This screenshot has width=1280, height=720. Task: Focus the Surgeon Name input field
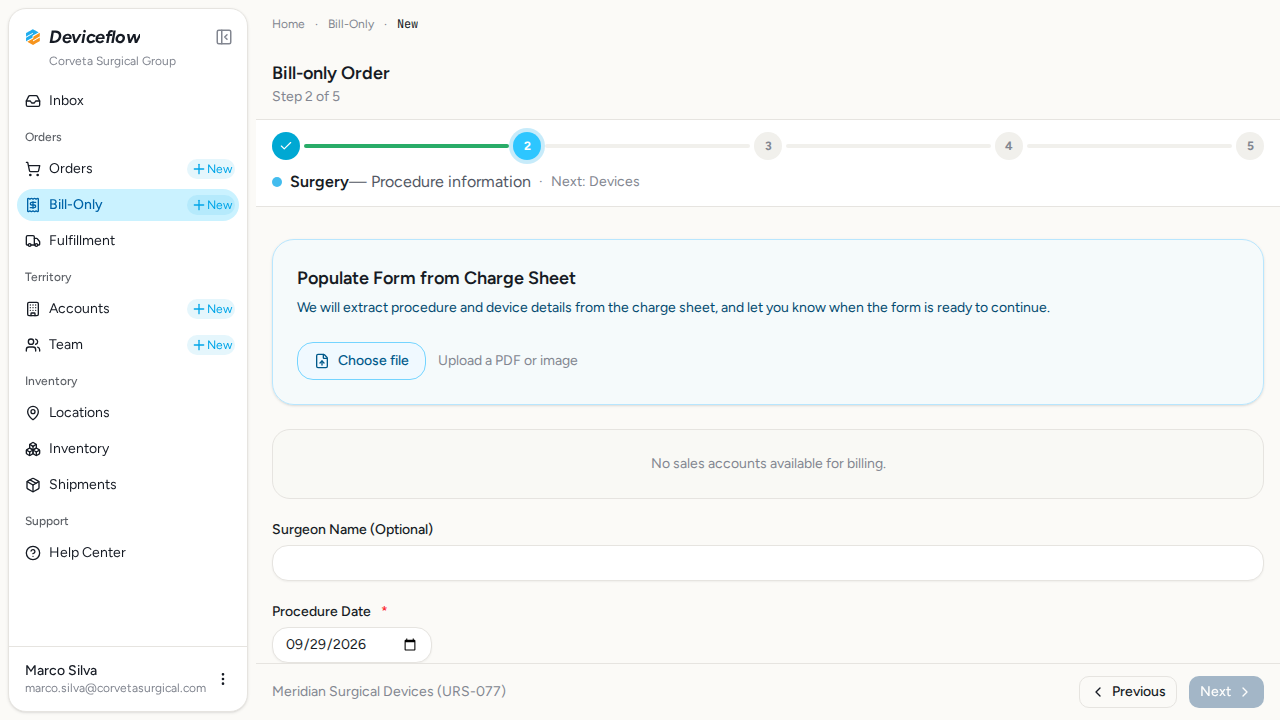point(768,563)
